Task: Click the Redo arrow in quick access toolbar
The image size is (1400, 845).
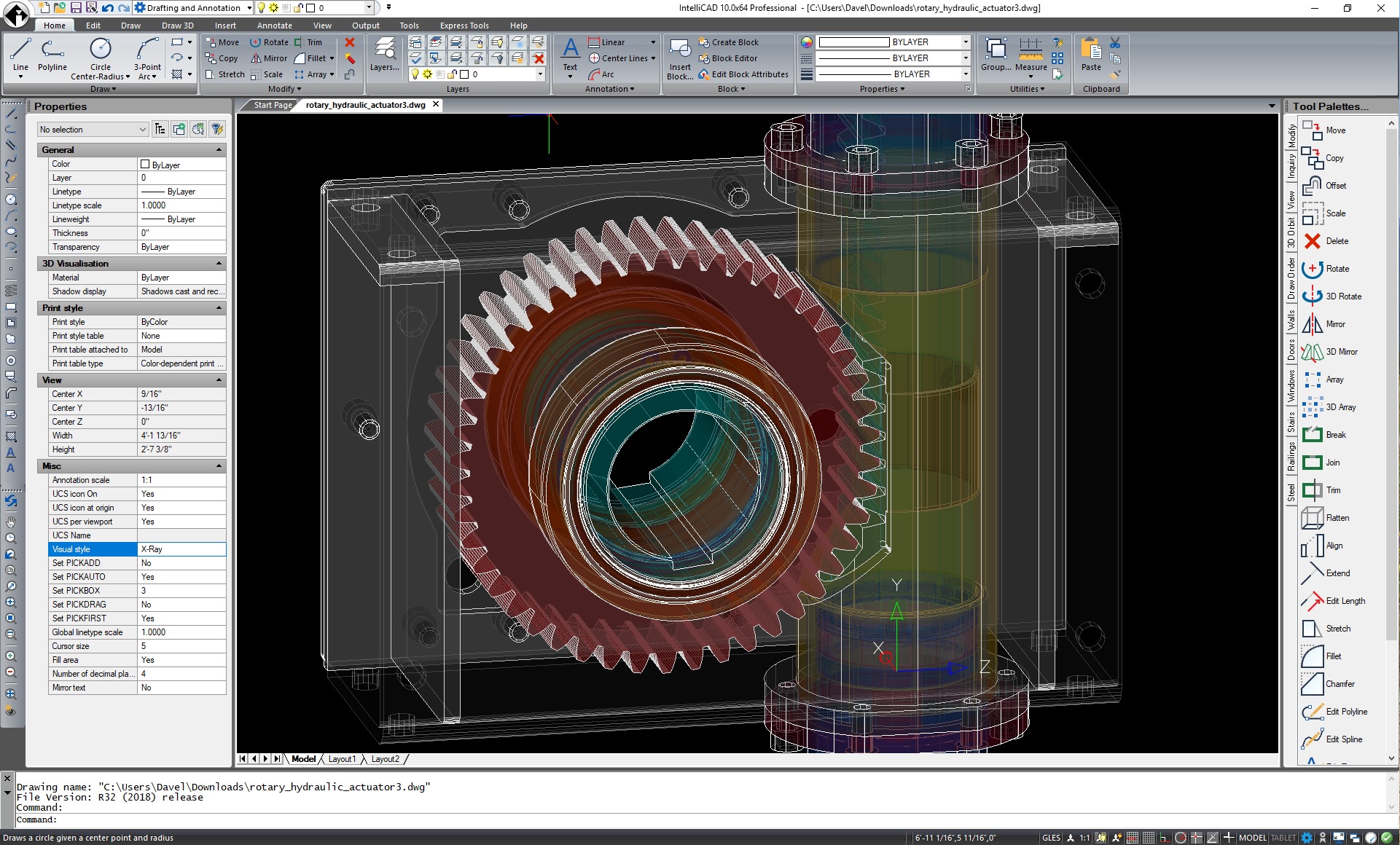Action: (123, 7)
